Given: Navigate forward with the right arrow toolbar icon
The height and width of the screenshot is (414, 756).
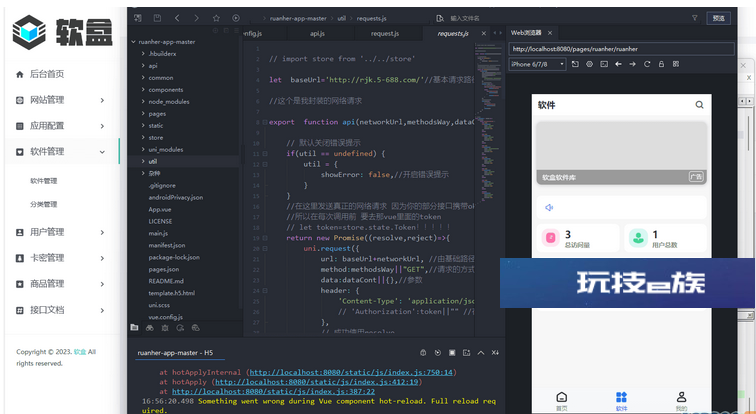Looking at the screenshot, I should coord(196,18).
